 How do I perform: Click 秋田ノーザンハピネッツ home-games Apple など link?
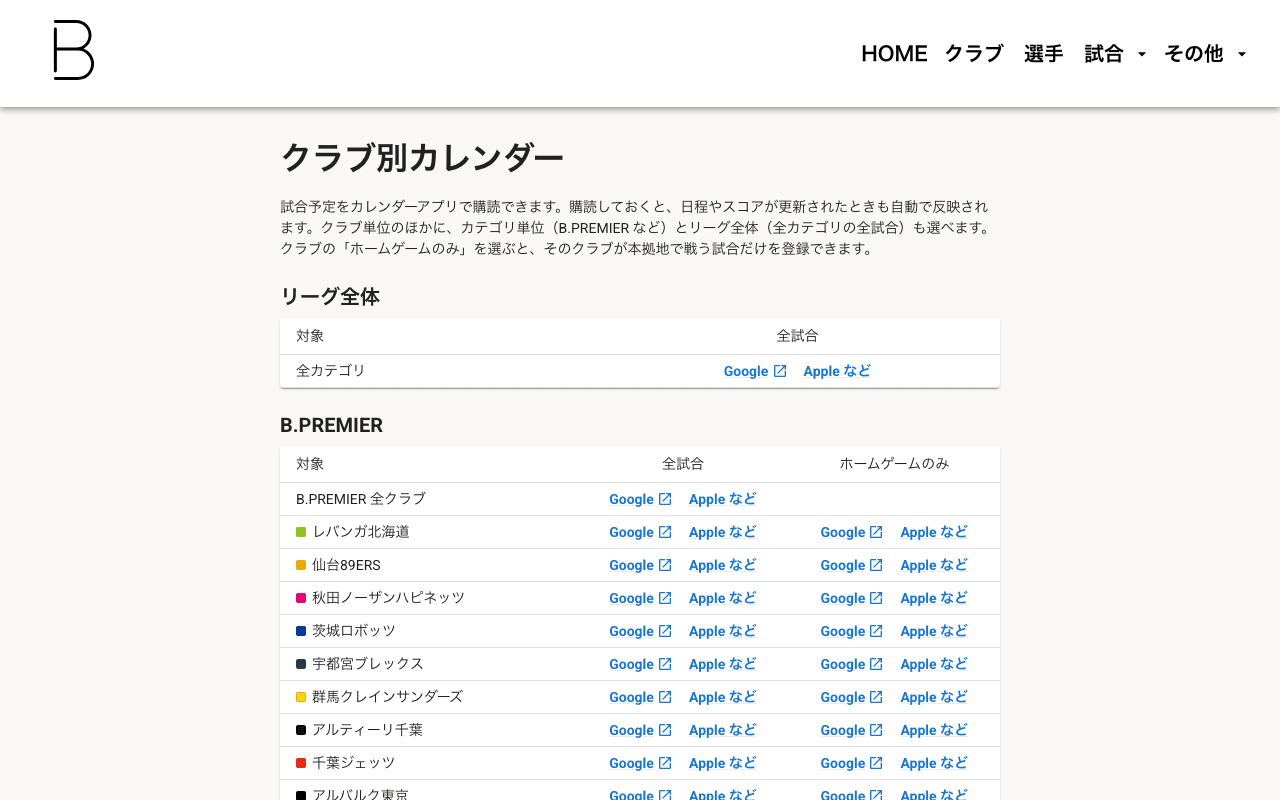pyautogui.click(x=934, y=598)
